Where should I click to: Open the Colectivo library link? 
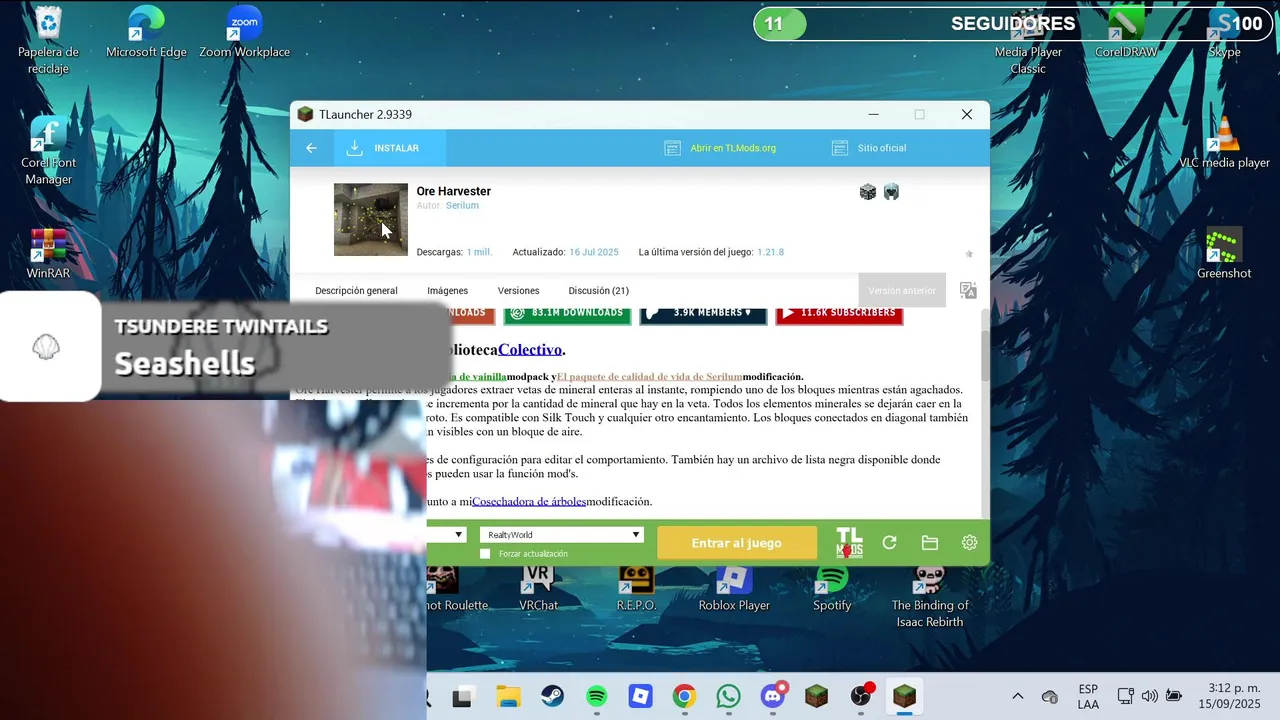pos(530,350)
